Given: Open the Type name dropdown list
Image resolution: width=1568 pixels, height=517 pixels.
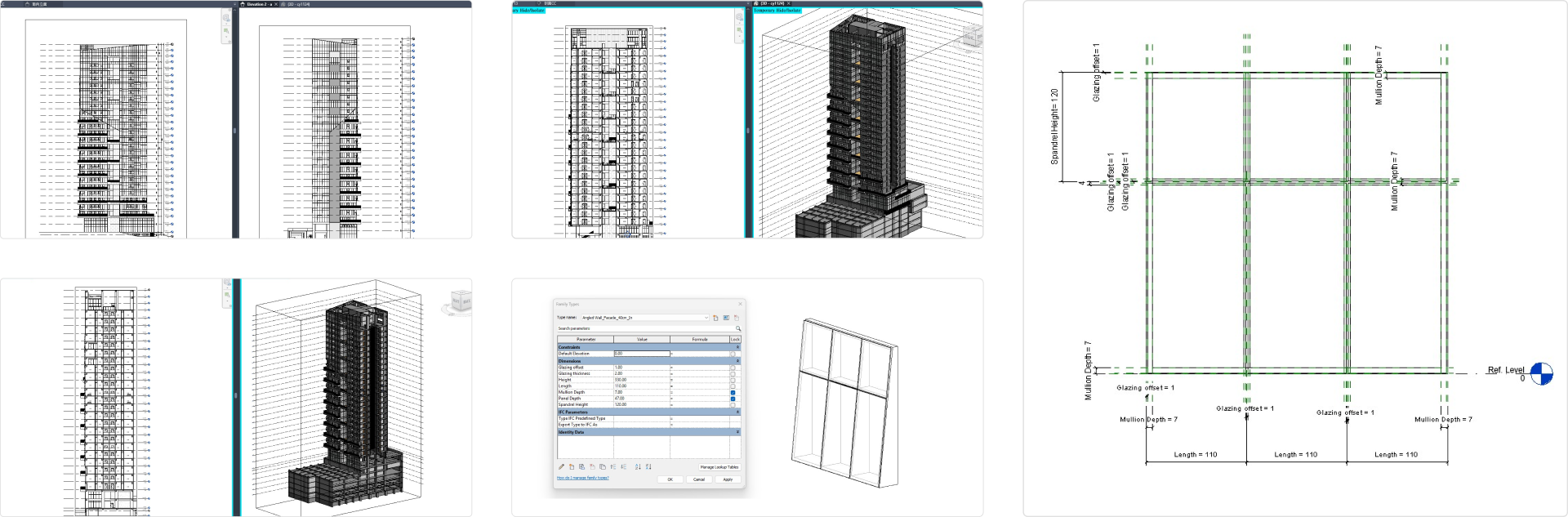Looking at the screenshot, I should [706, 318].
